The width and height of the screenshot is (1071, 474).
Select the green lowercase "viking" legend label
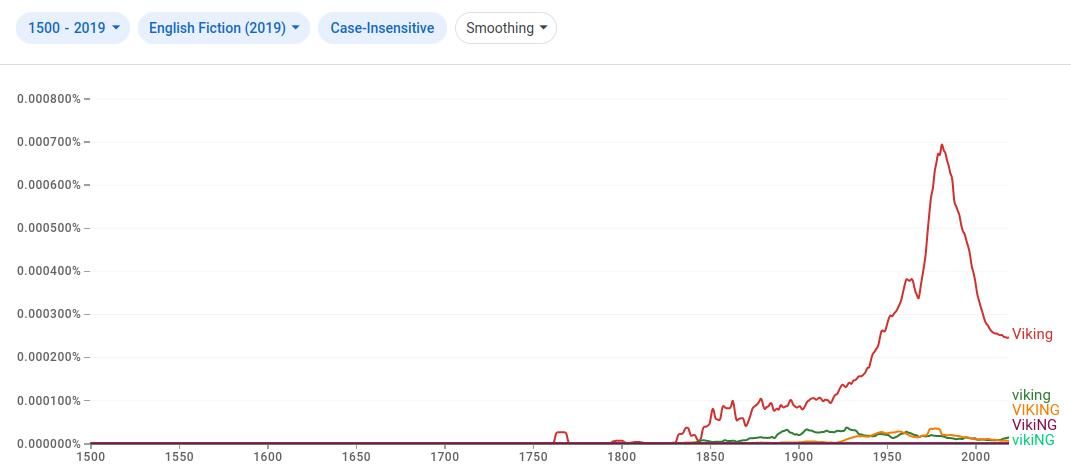point(1031,395)
